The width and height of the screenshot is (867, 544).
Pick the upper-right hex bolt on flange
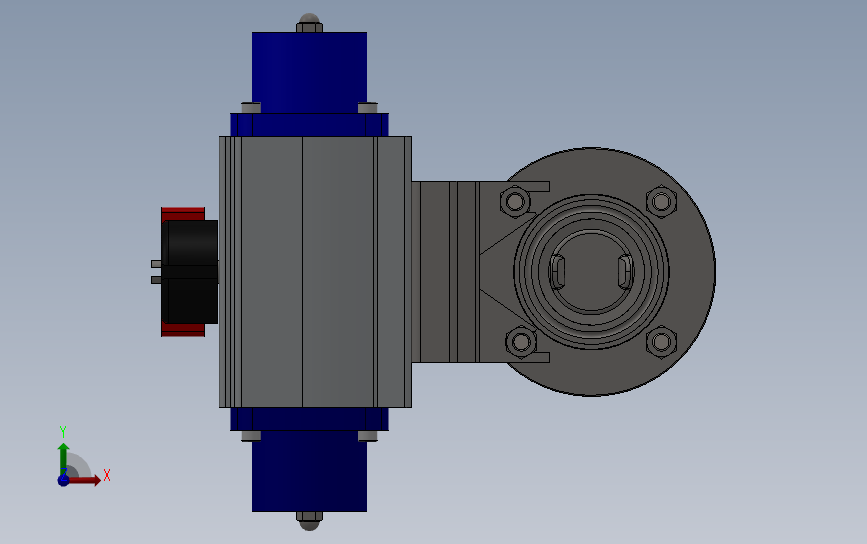[661, 201]
